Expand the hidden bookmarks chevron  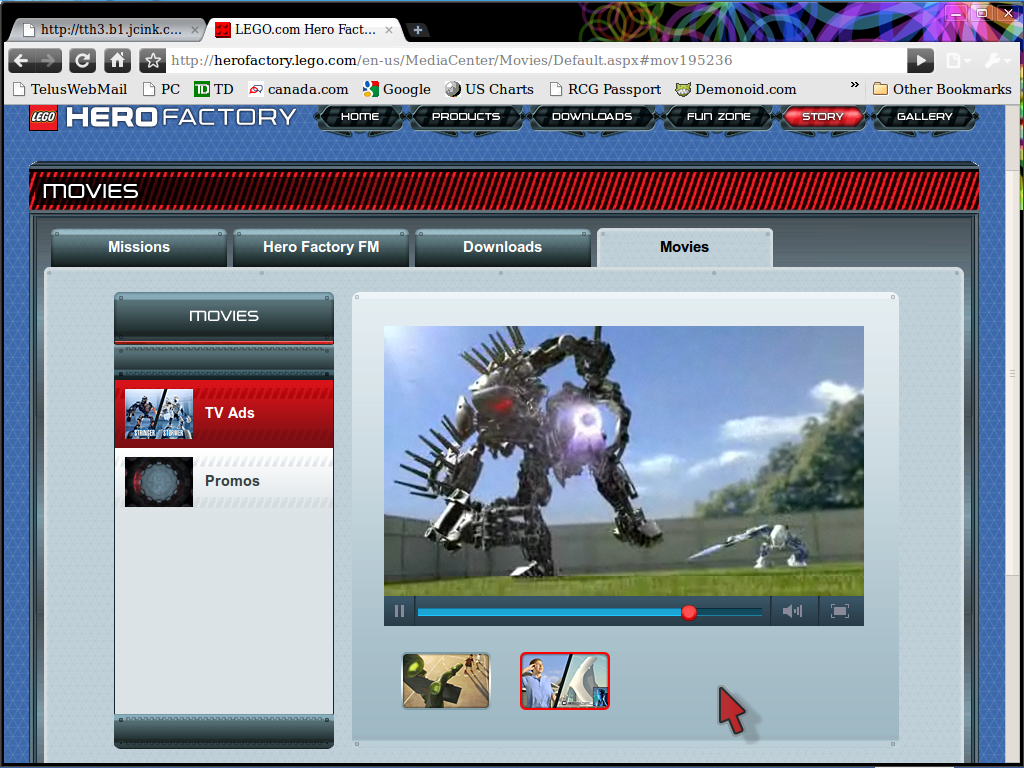coord(853,88)
